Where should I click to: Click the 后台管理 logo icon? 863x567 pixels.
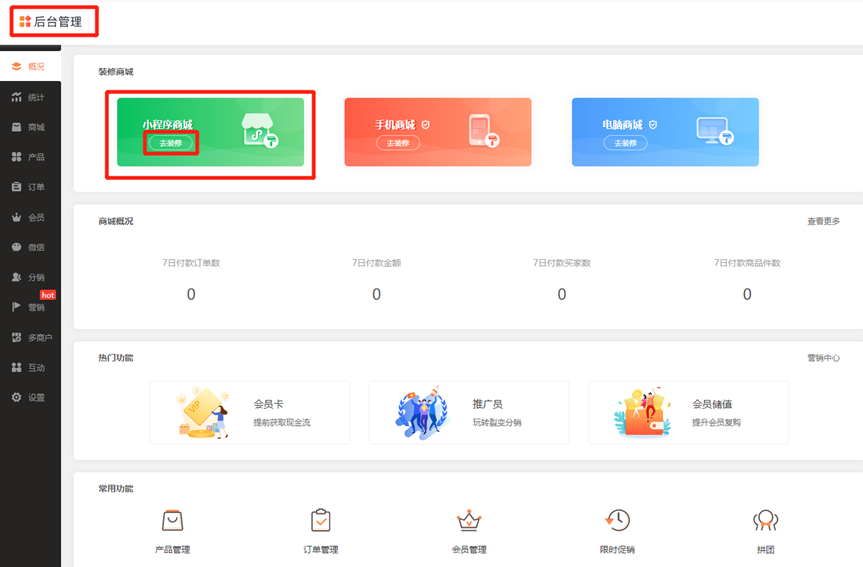click(25, 21)
